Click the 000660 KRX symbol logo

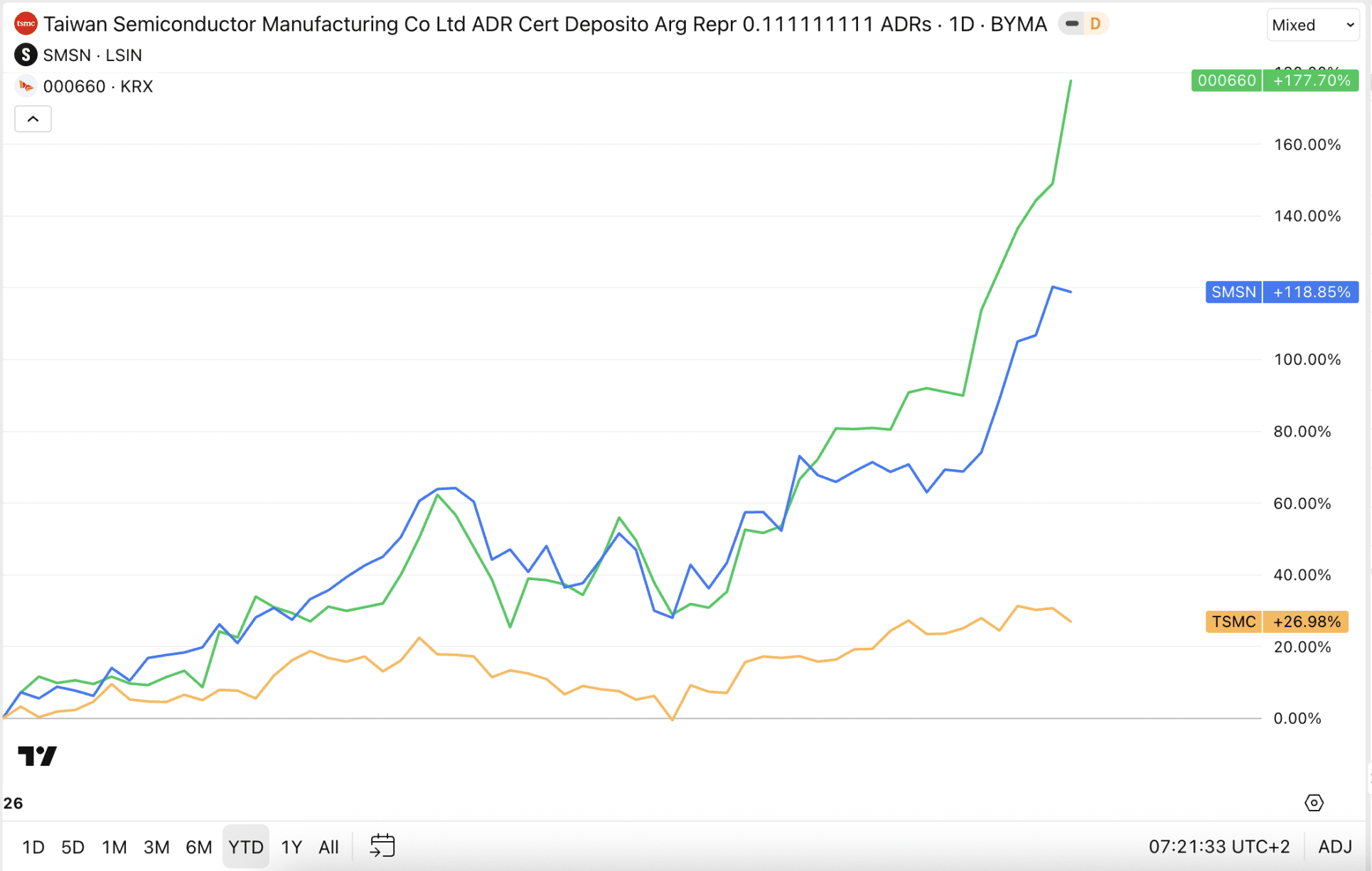click(x=26, y=86)
